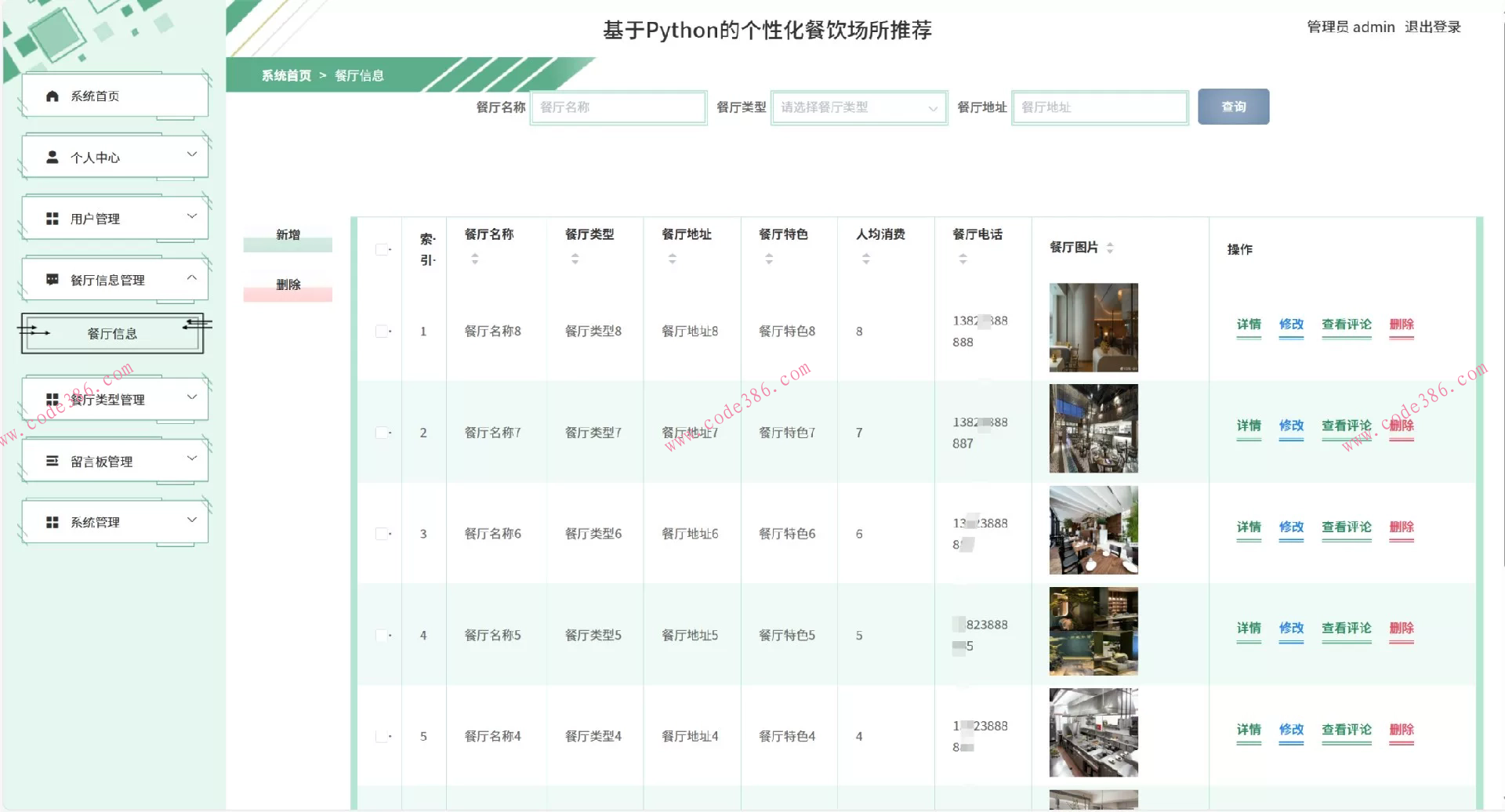Click the grid icon next to 用户管理

(52, 217)
